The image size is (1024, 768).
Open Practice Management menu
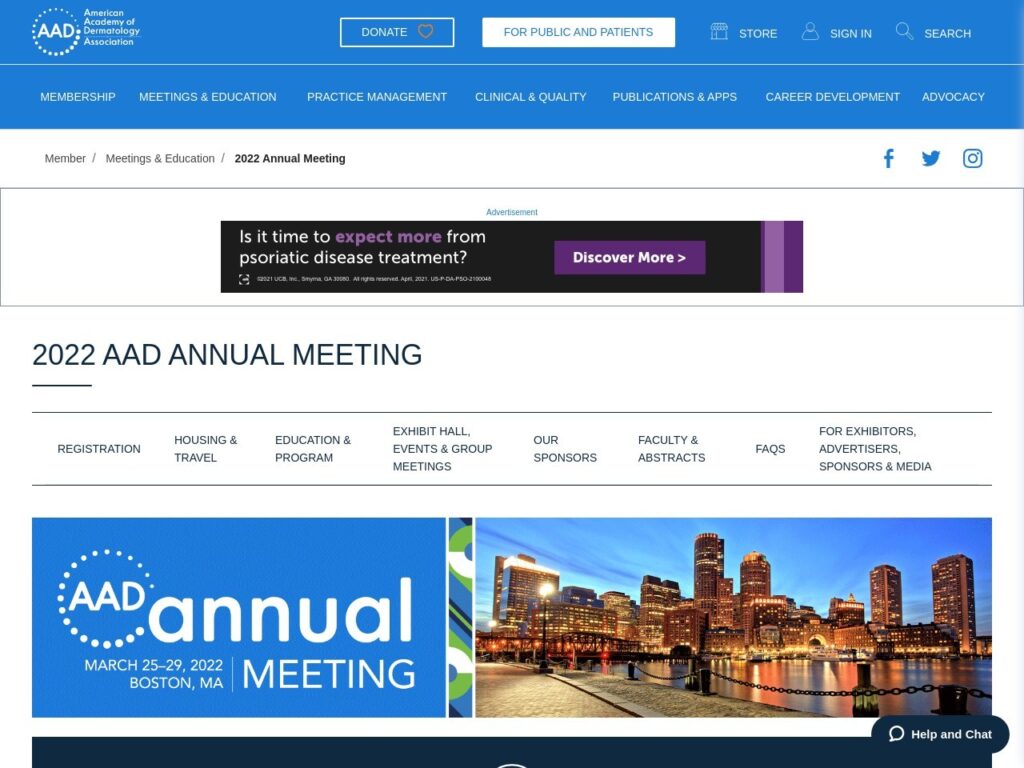tap(377, 97)
